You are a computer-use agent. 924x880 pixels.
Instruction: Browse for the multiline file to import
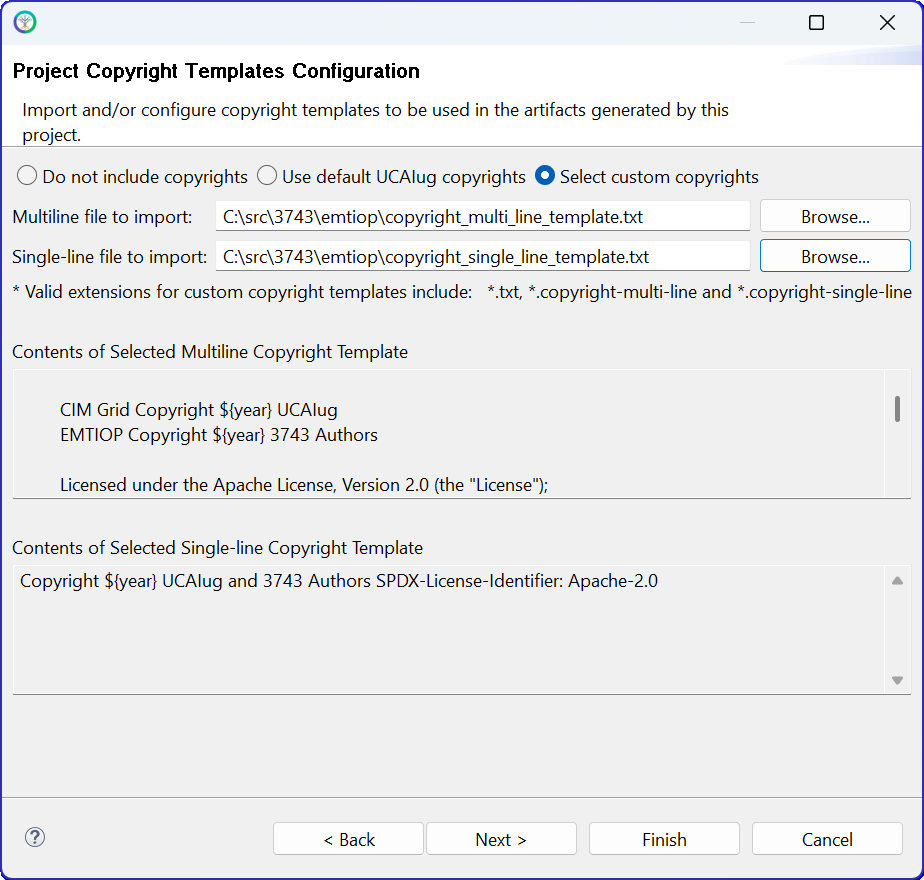coord(835,216)
